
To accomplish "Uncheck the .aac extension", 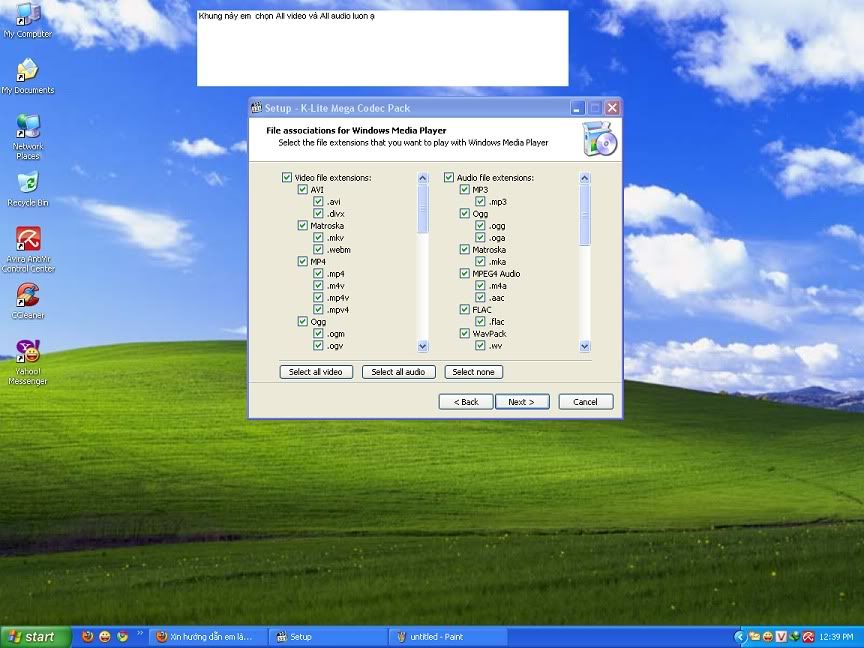I will click(x=480, y=298).
